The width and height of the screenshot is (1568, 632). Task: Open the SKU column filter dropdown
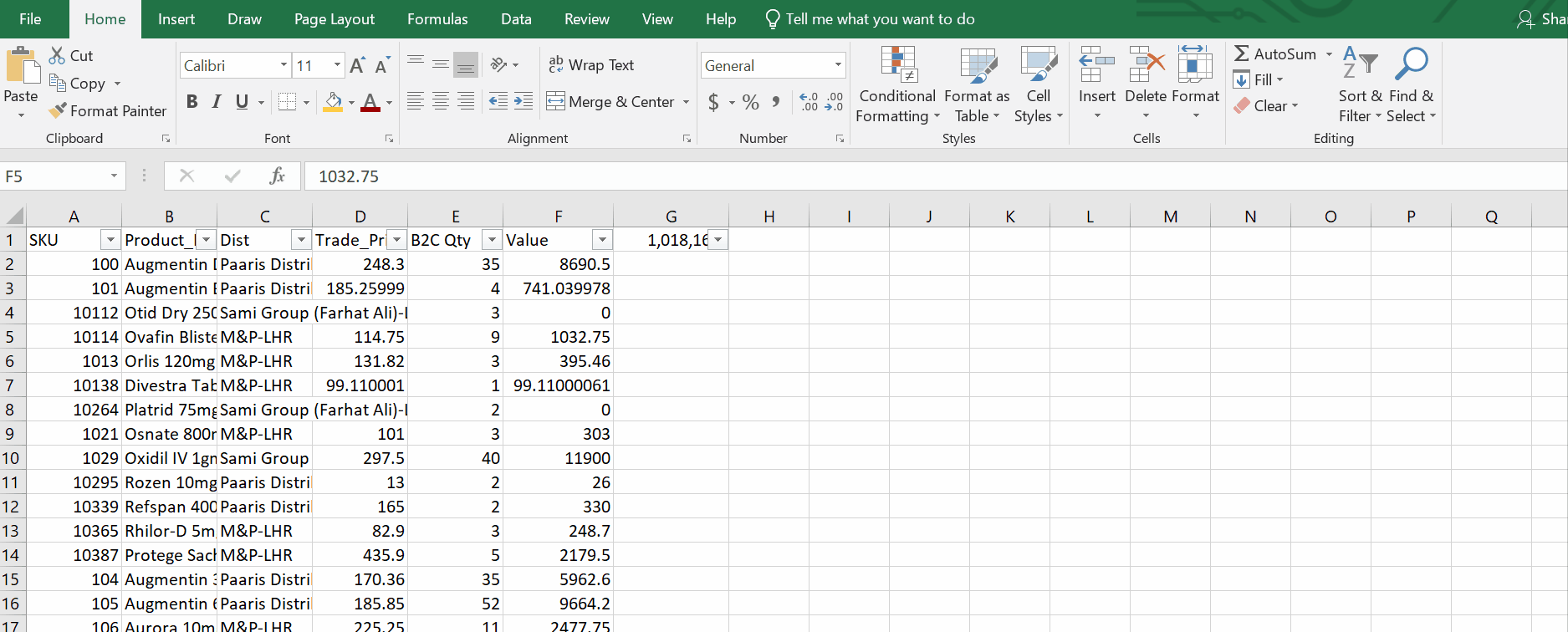pos(110,240)
